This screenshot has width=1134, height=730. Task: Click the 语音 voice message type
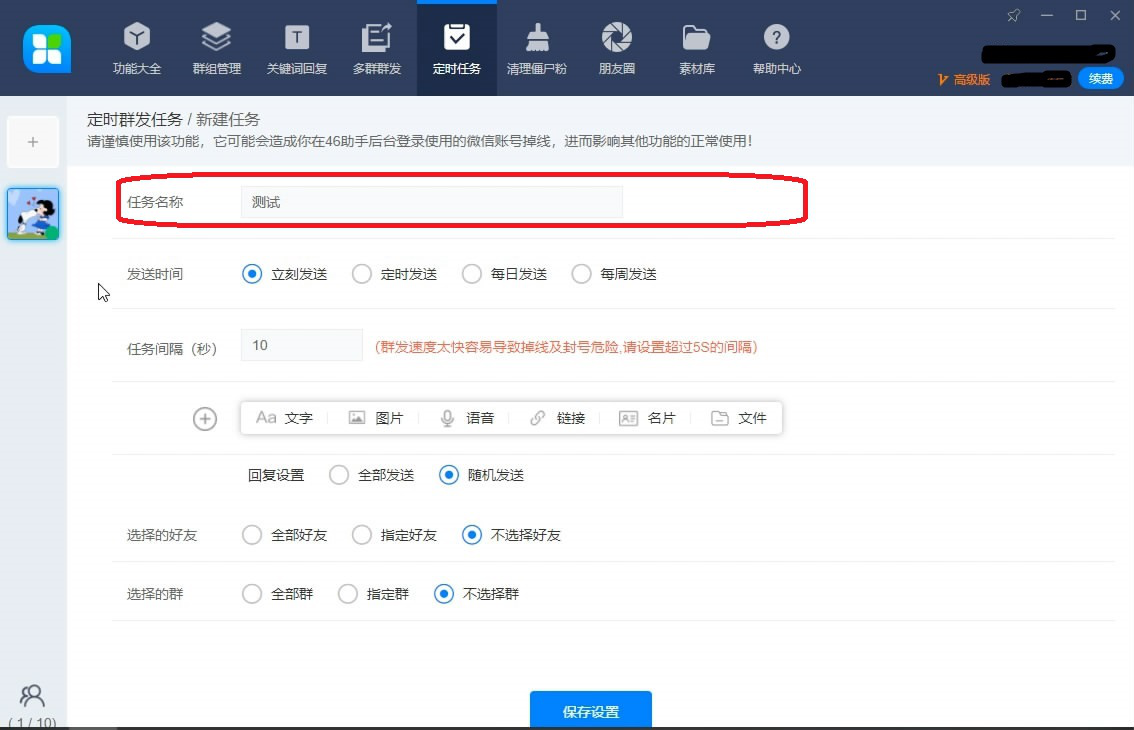point(467,418)
